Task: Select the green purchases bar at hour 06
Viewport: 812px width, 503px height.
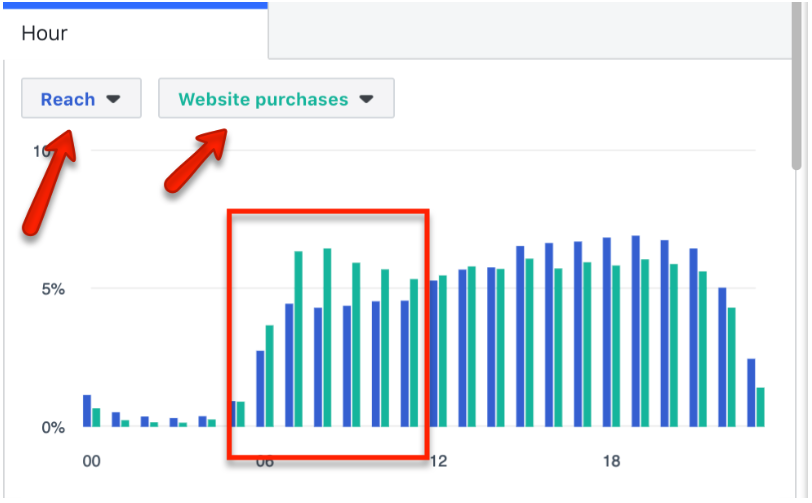Action: [269, 376]
